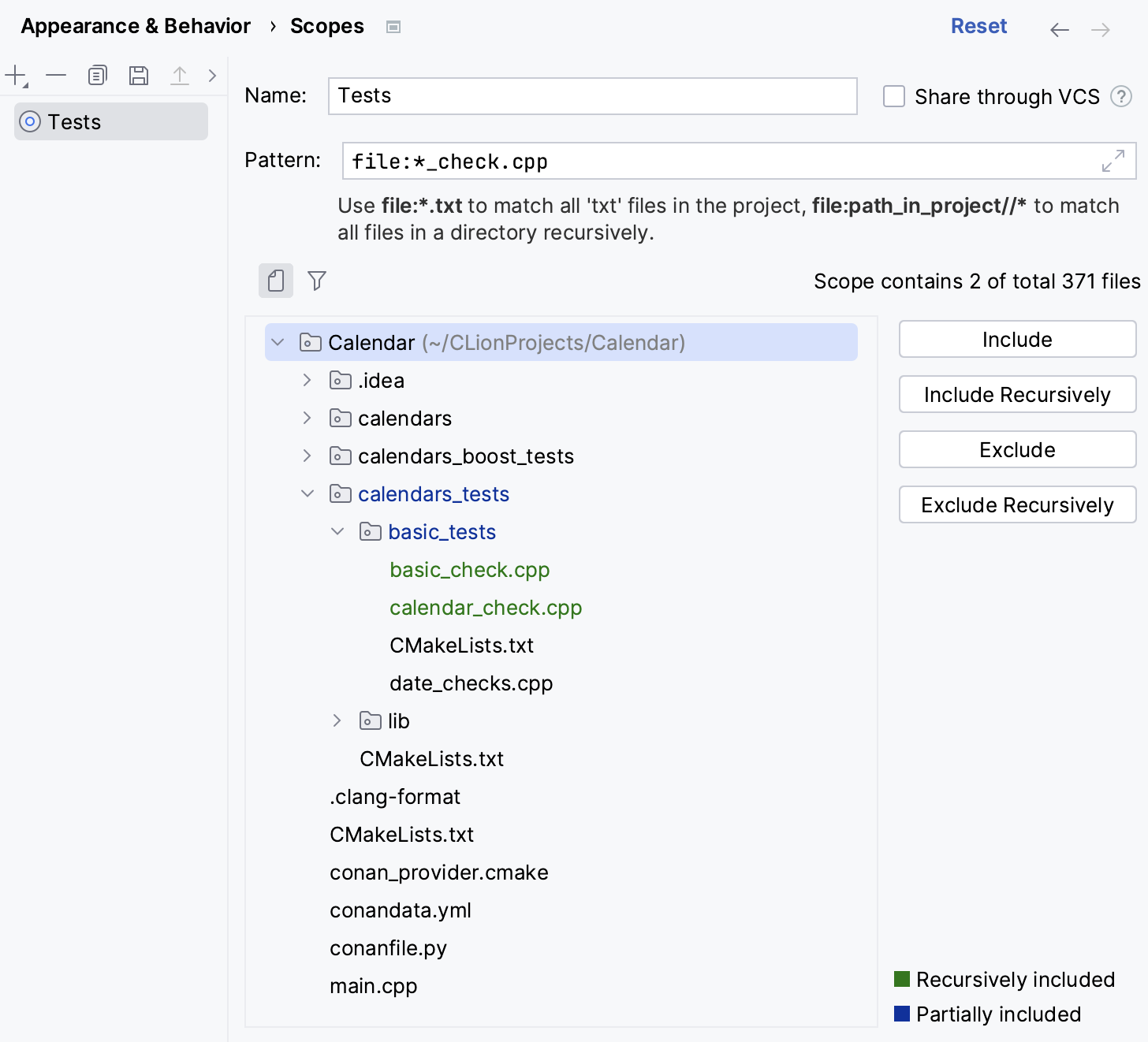Click the Copy configuration icon
This screenshot has height=1042, width=1148.
point(97,76)
